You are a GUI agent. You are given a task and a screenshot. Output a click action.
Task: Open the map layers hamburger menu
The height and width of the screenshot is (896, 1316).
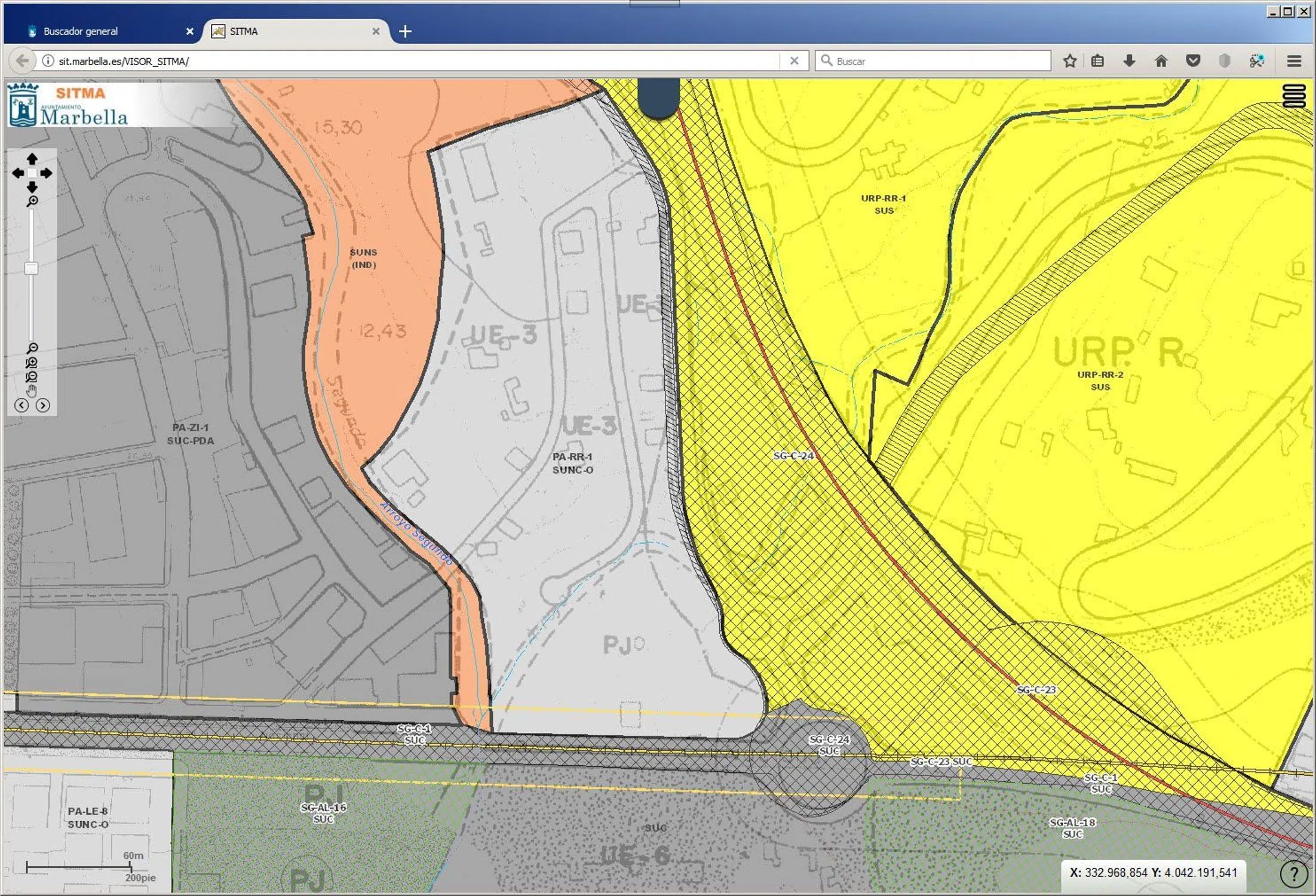click(x=1294, y=96)
